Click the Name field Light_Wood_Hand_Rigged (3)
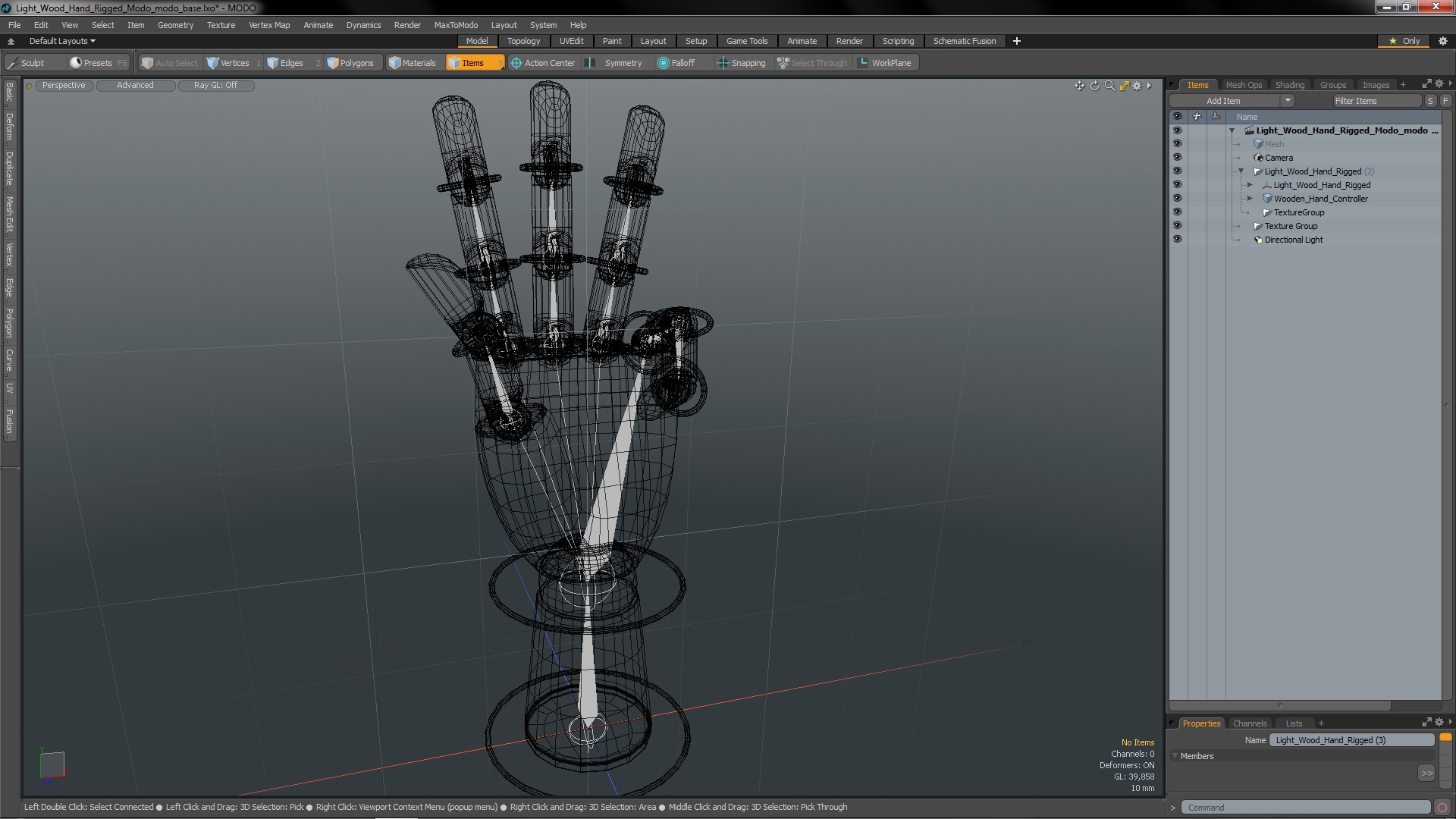Viewport: 1456px width, 819px height. (x=1352, y=740)
